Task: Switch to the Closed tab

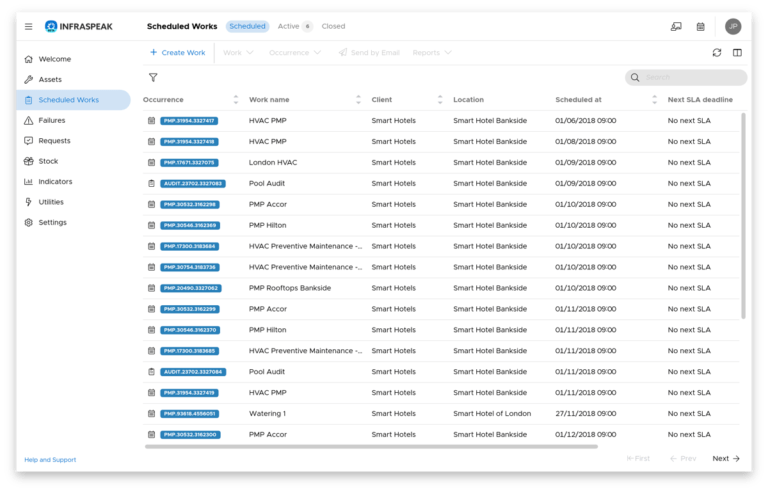Action: coord(333,26)
